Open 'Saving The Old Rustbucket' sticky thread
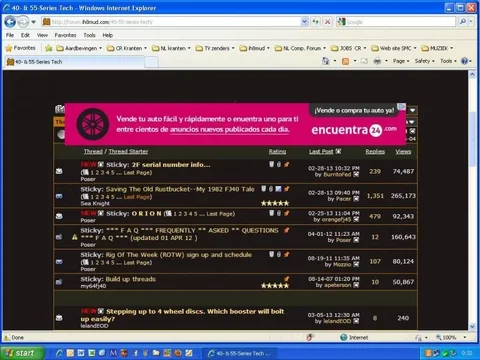480x360 pixels. click(180, 189)
